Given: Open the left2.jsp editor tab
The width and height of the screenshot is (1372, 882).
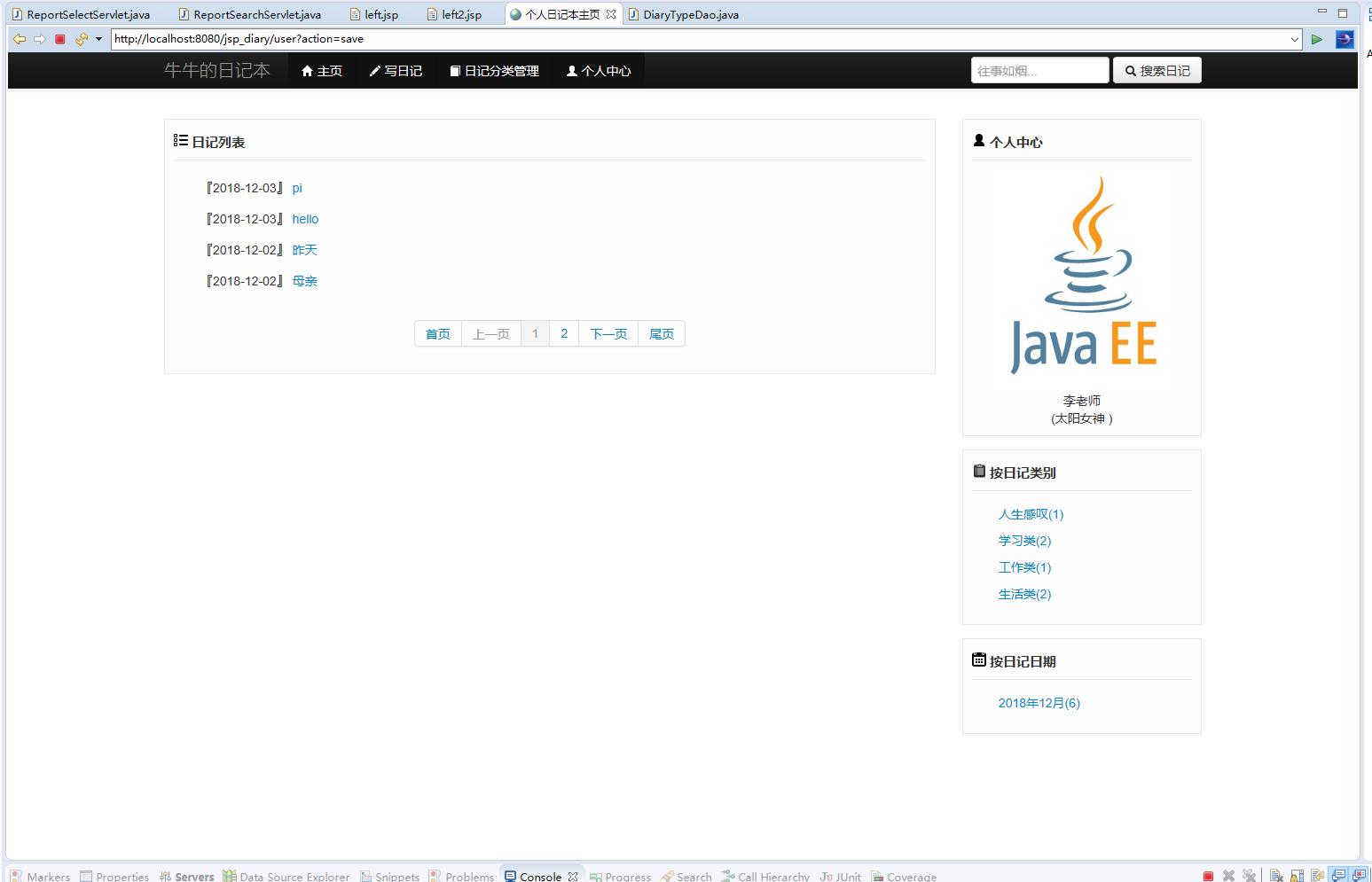Looking at the screenshot, I should tap(453, 14).
